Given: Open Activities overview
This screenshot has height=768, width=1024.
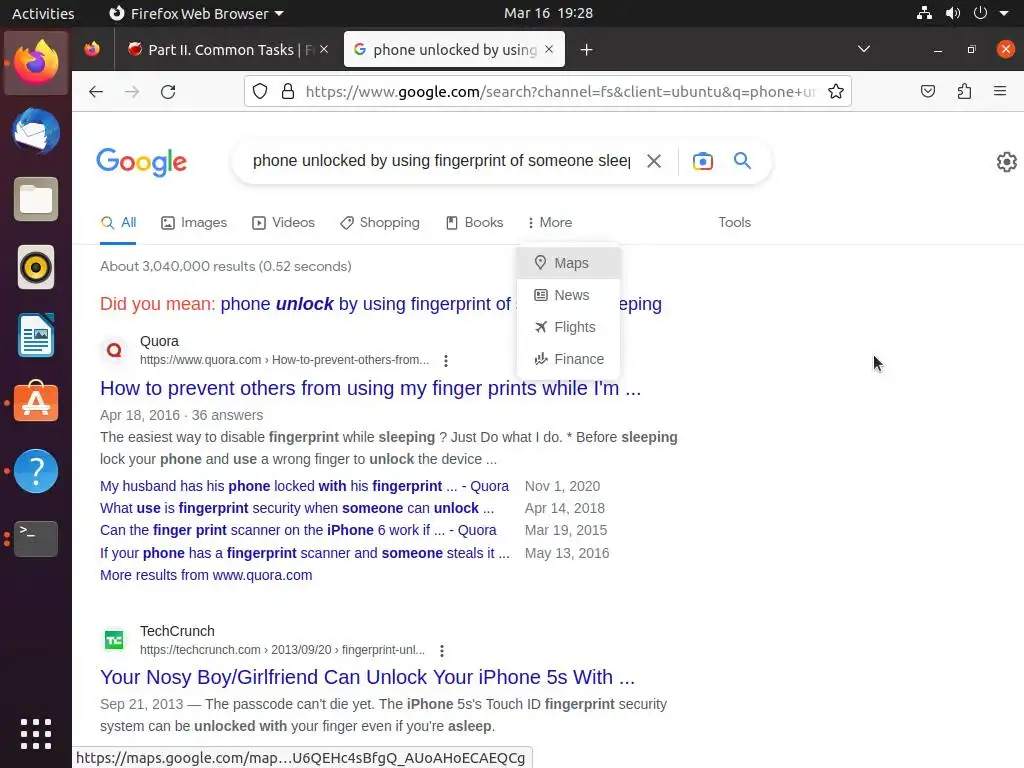Looking at the screenshot, I should coord(43,13).
